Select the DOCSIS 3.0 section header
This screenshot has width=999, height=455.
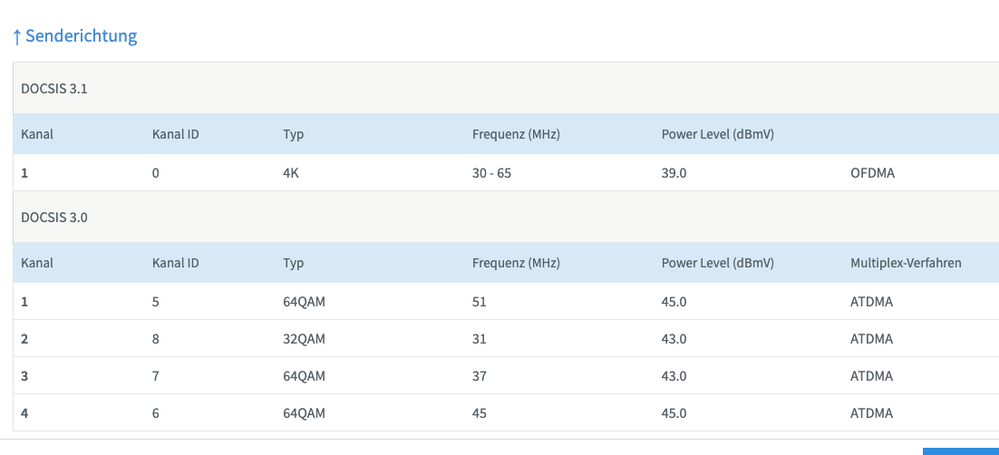click(x=56, y=217)
